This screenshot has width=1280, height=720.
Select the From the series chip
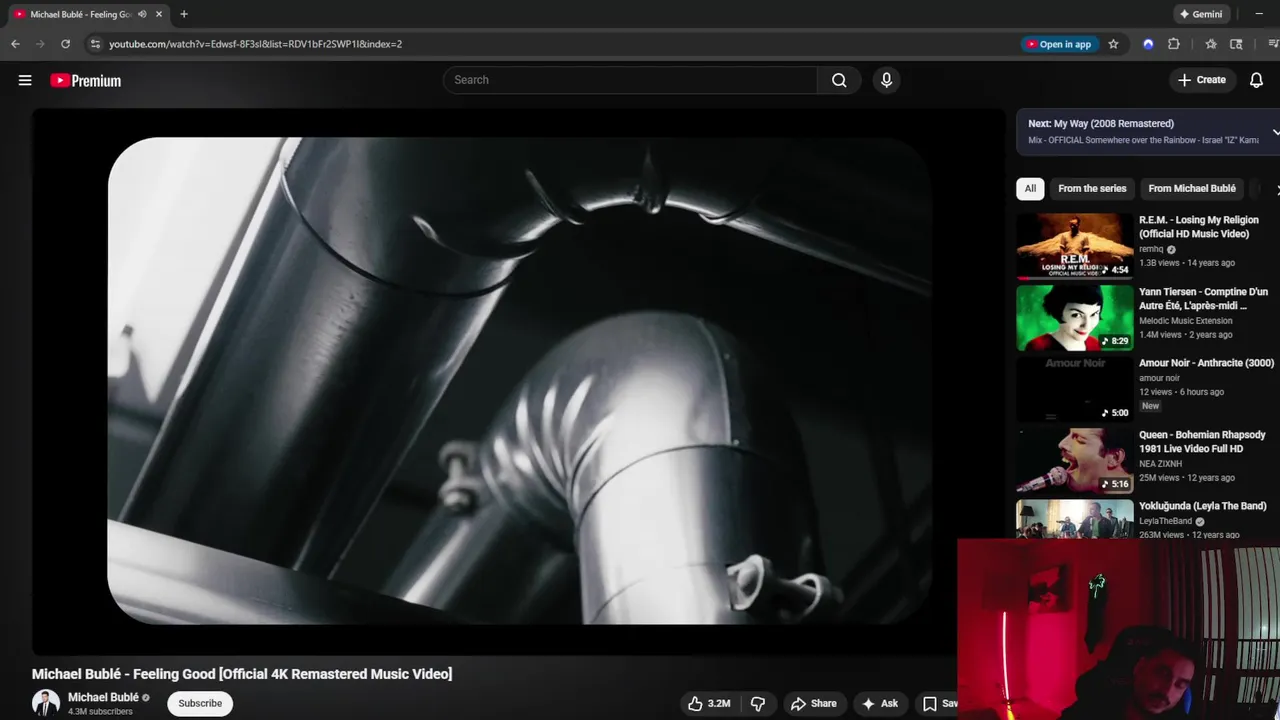click(x=1092, y=188)
